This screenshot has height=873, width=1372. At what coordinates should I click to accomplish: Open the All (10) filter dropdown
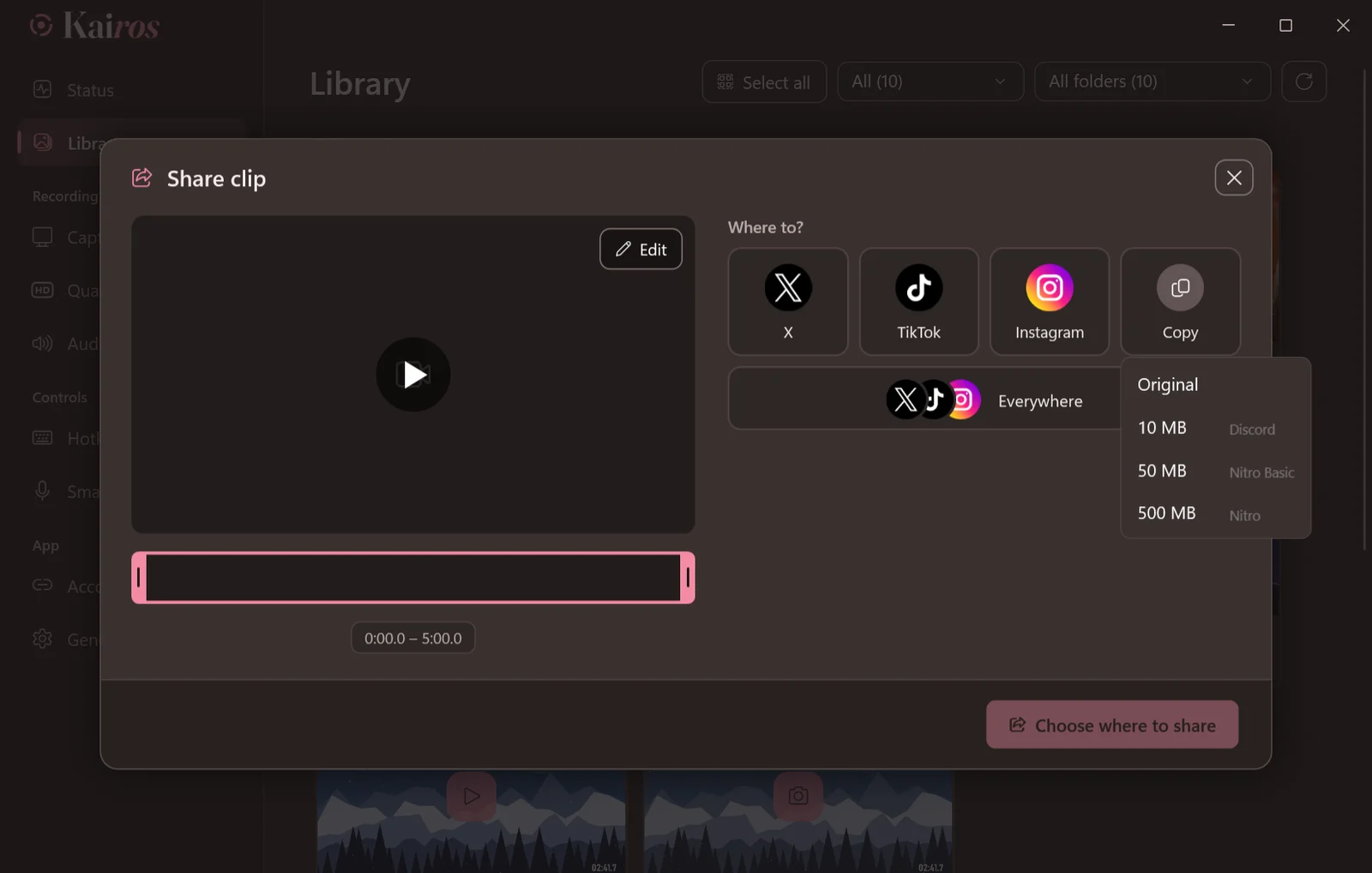930,81
